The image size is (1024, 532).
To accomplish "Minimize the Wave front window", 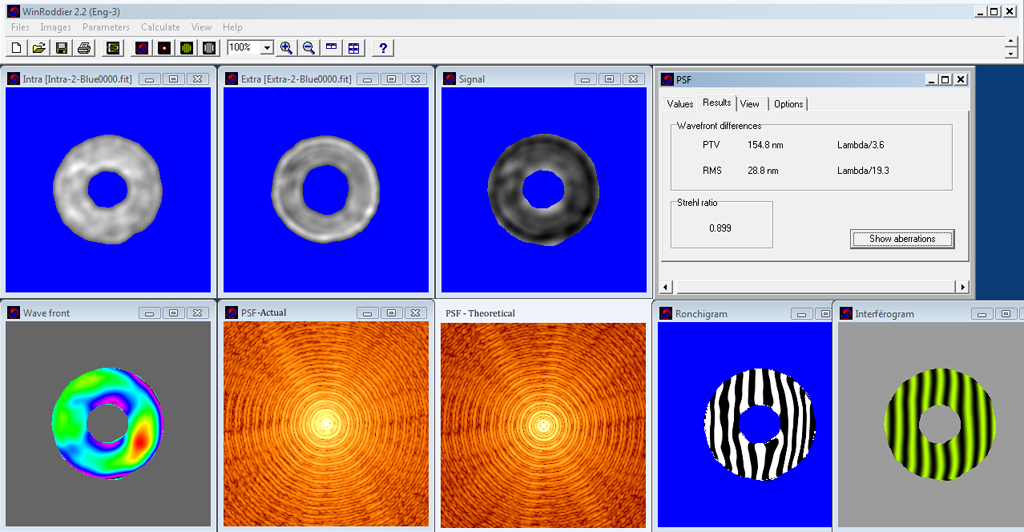I will (x=150, y=313).
